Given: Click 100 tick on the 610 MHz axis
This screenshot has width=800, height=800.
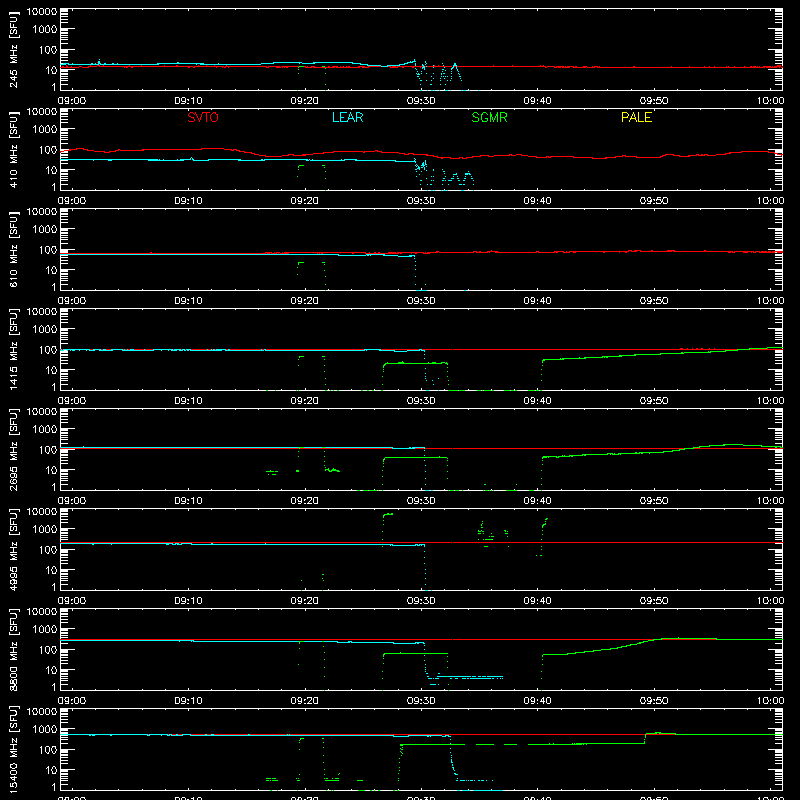Looking at the screenshot, I should 48,250.
